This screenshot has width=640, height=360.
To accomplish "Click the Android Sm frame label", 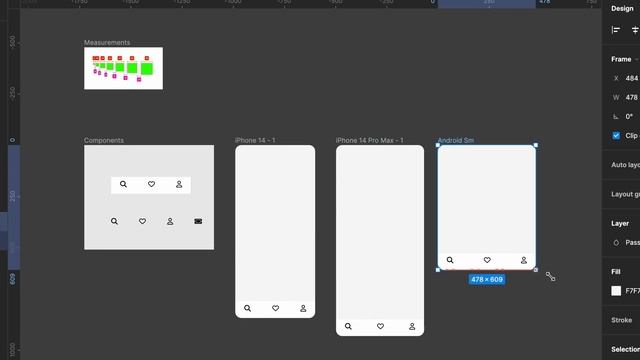I will [x=456, y=140].
